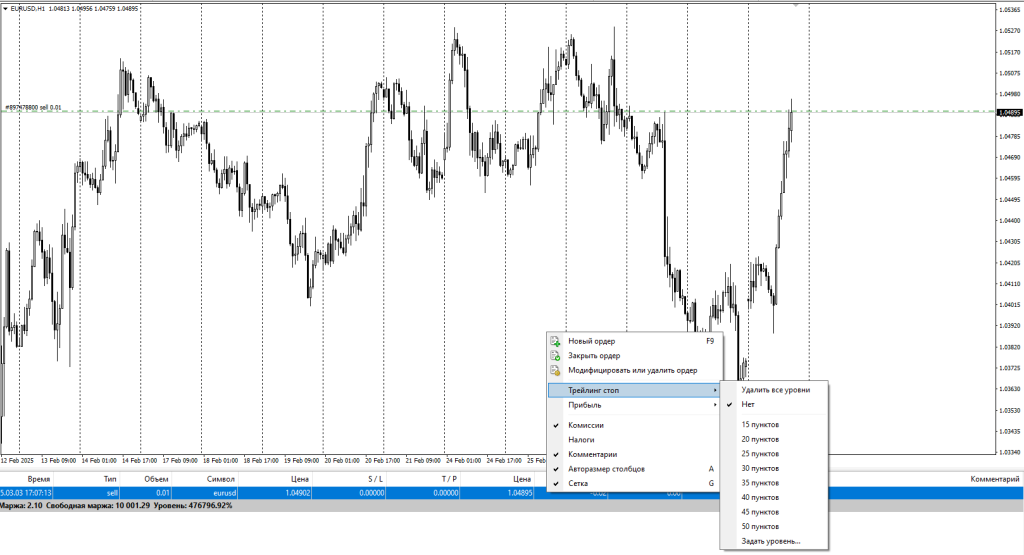Choose 50 пунктов trailing stop level
The image size is (1024, 555).
760,526
